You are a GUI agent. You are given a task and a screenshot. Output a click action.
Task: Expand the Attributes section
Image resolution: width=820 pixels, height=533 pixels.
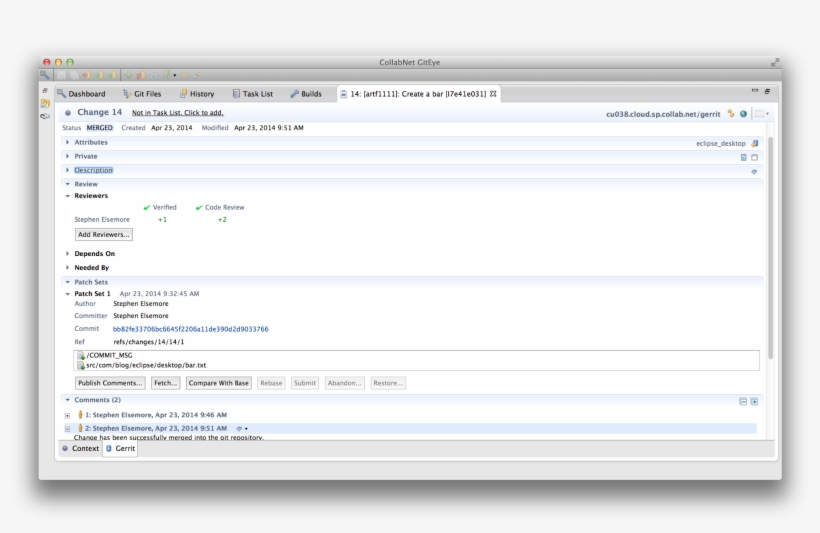(68, 143)
